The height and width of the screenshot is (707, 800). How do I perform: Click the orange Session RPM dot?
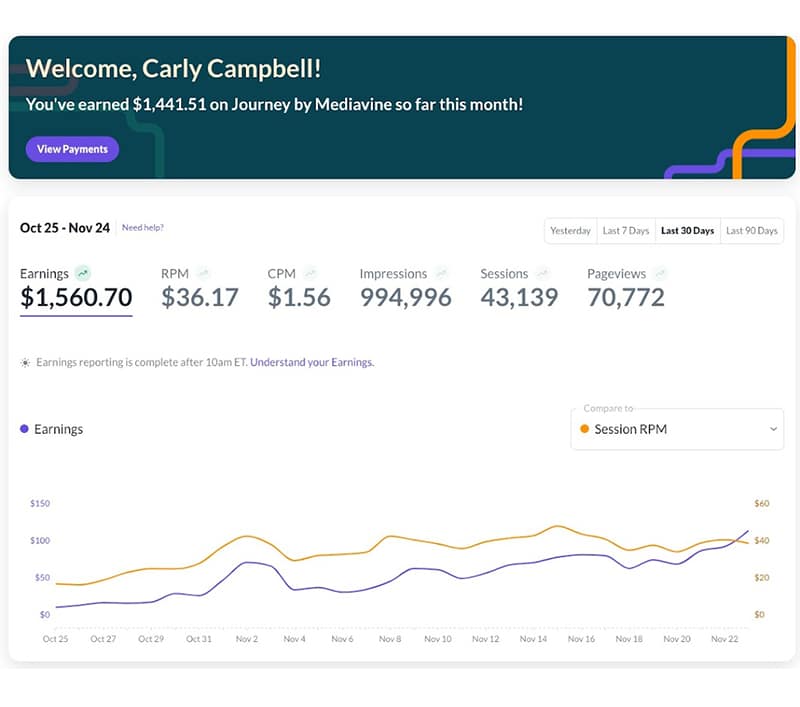(x=585, y=429)
